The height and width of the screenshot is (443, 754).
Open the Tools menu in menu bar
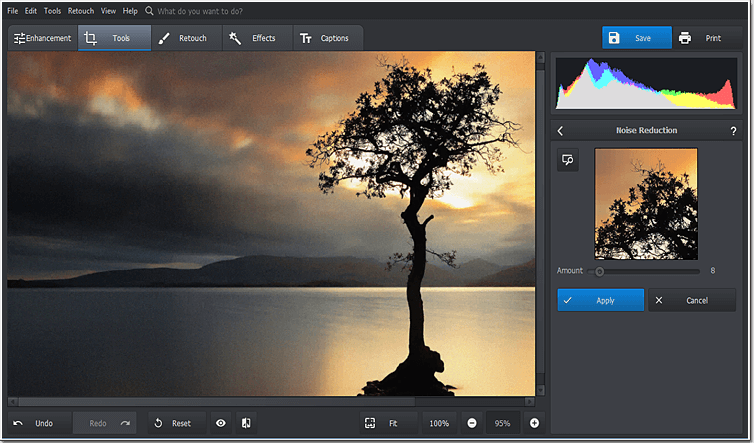(x=52, y=11)
